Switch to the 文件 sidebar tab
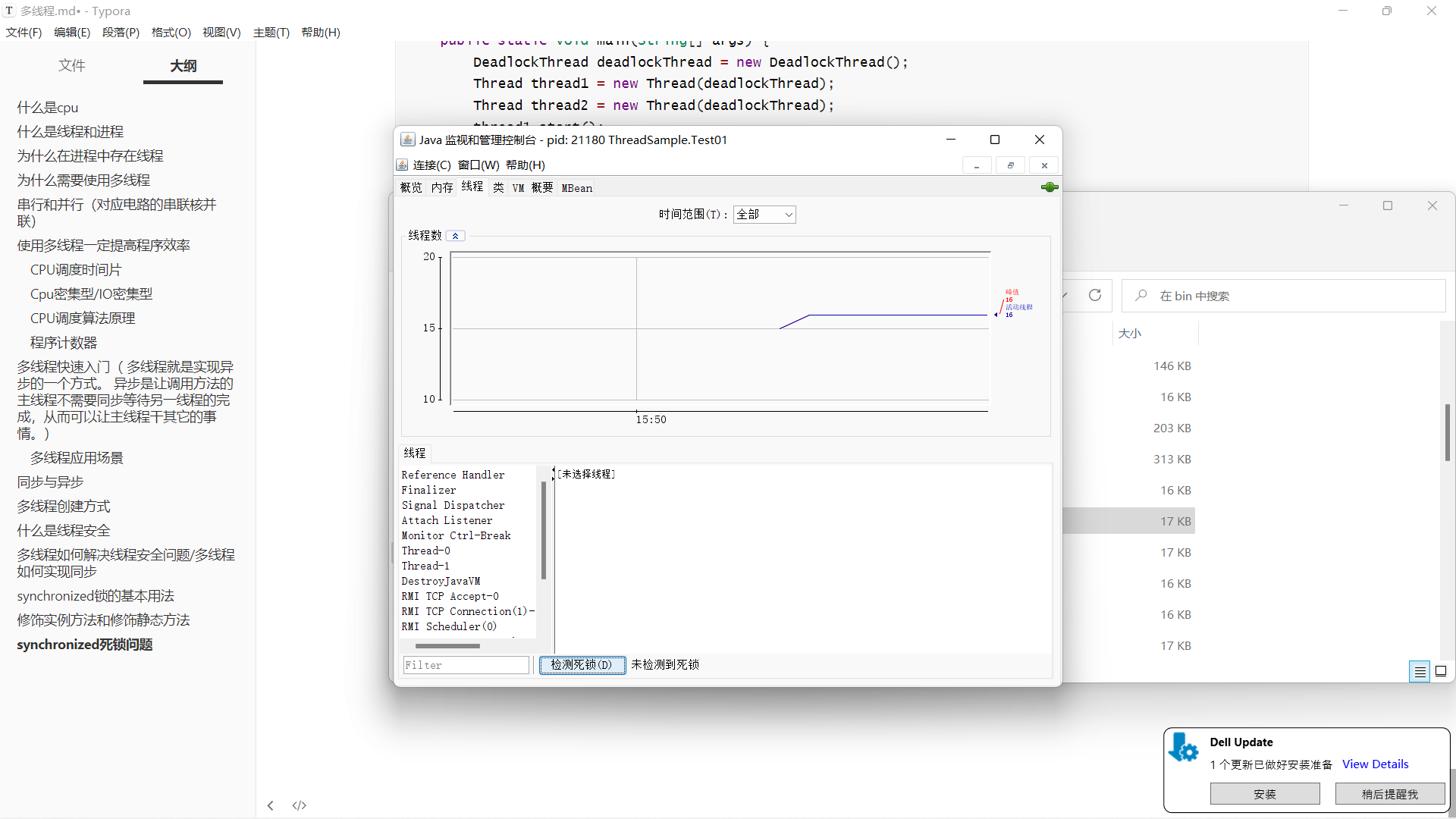Image resolution: width=1456 pixels, height=819 pixels. tap(72, 66)
